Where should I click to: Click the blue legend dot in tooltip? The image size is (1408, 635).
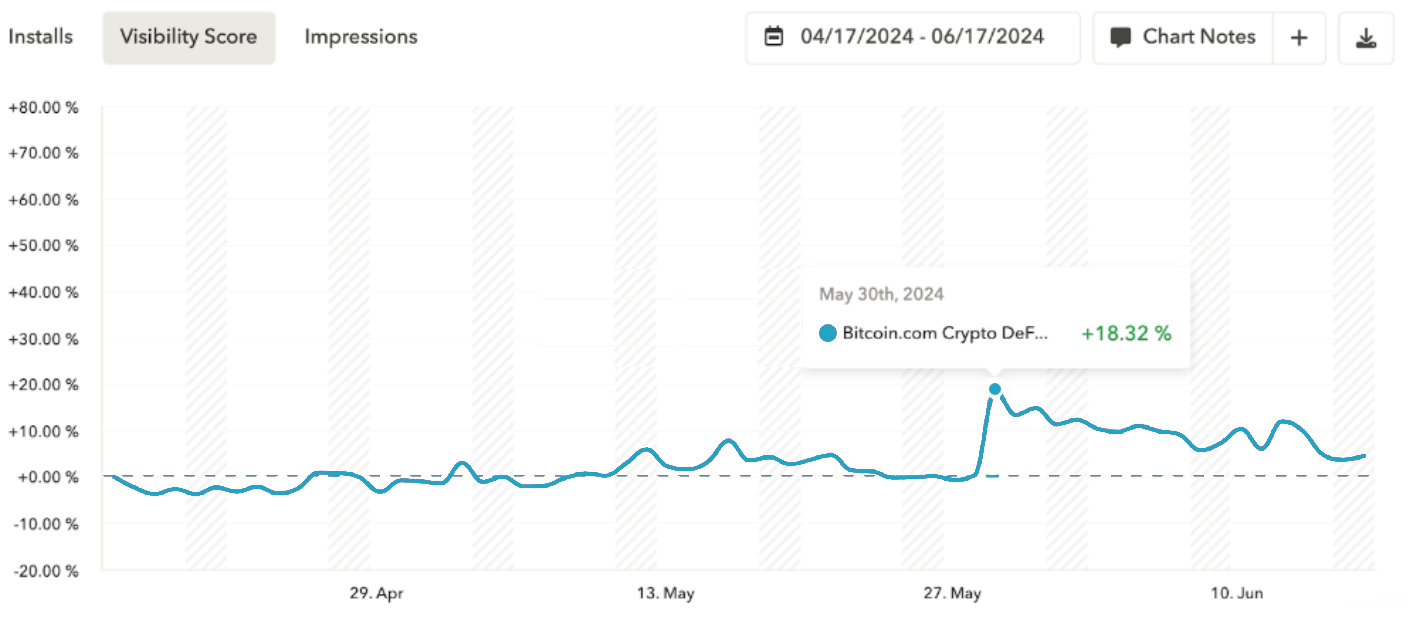[827, 334]
